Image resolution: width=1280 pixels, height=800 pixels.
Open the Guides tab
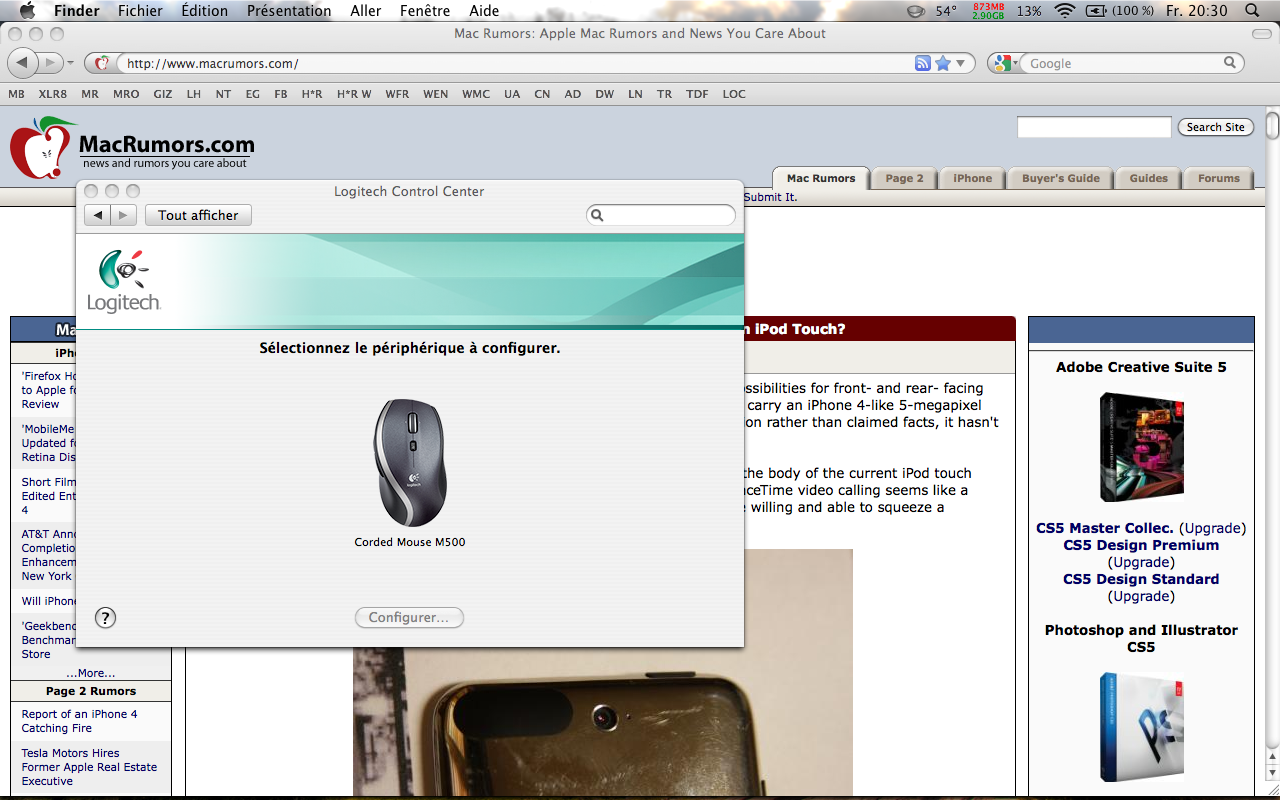click(x=1148, y=178)
